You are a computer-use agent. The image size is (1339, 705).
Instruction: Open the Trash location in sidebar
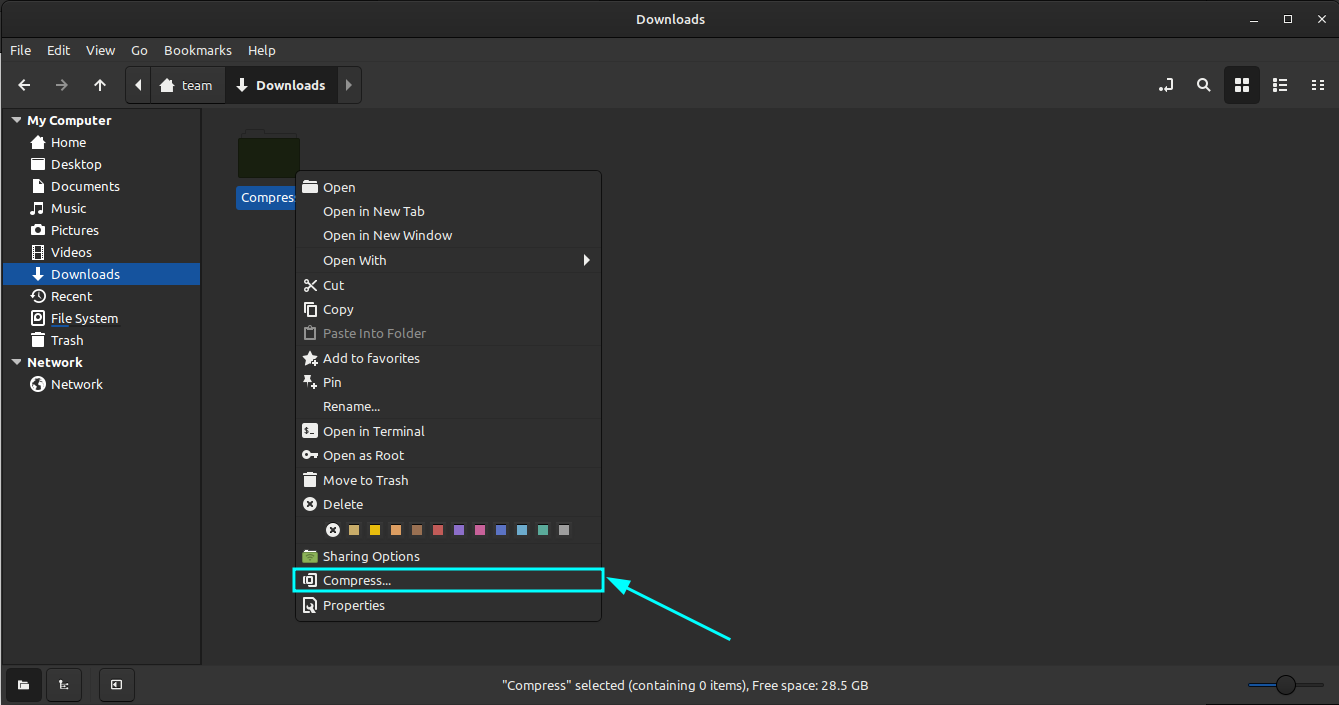66,340
